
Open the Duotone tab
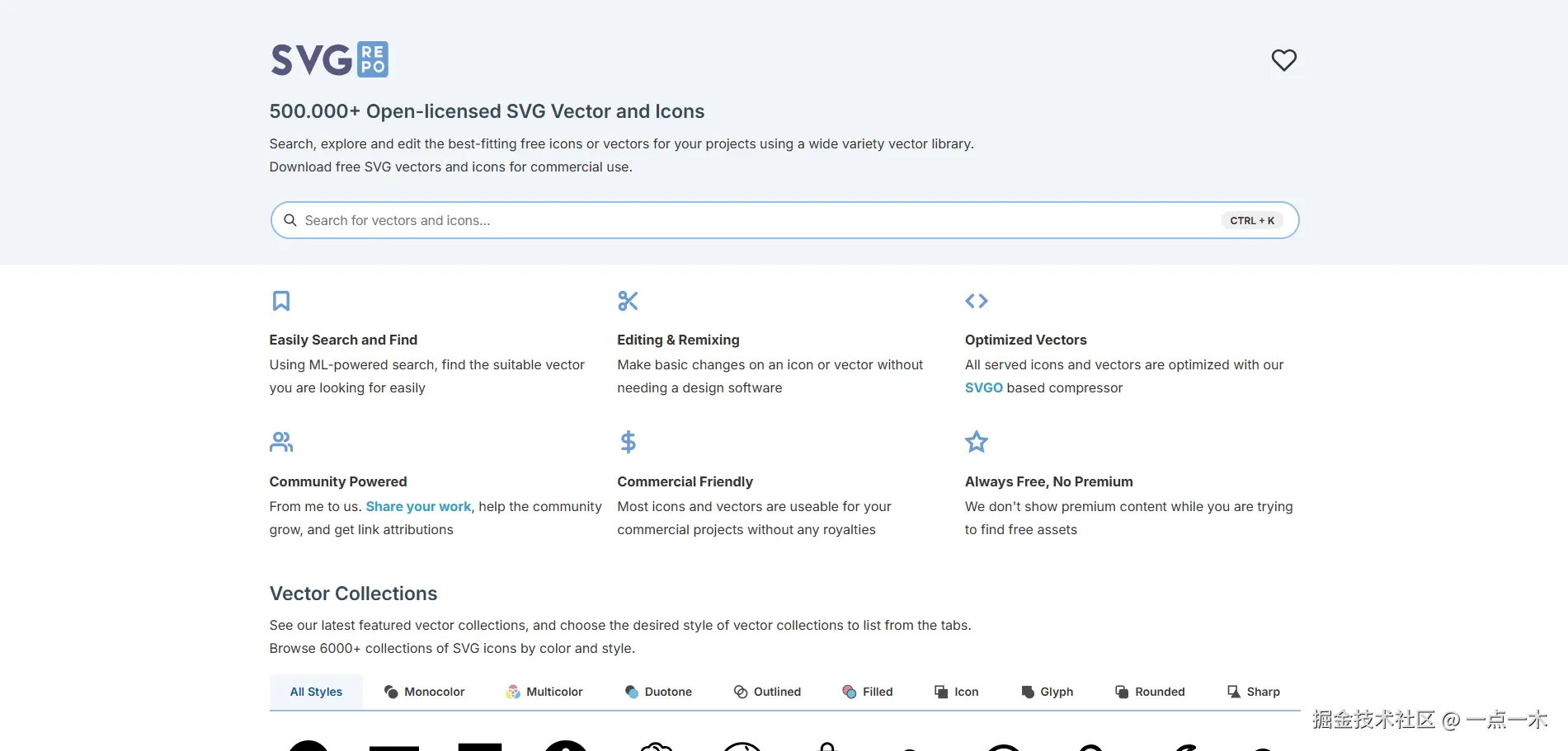(x=658, y=692)
